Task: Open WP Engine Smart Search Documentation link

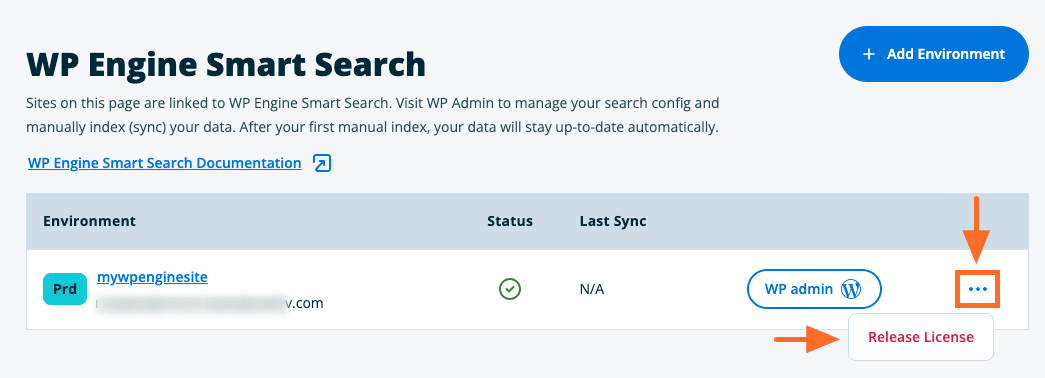Action: tap(165, 163)
